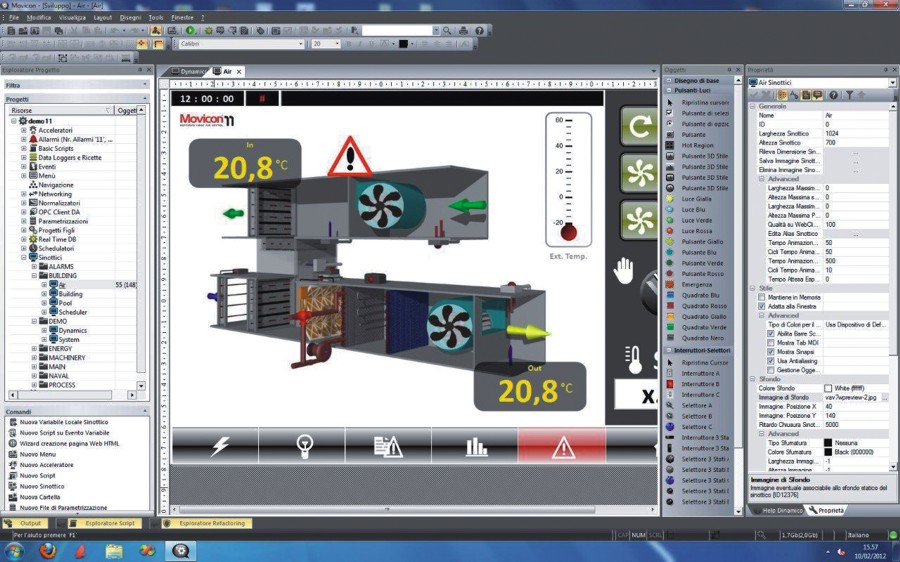Image resolution: width=900 pixels, height=562 pixels.
Task: Expand the Allarmi node in project tree
Action: (24, 139)
